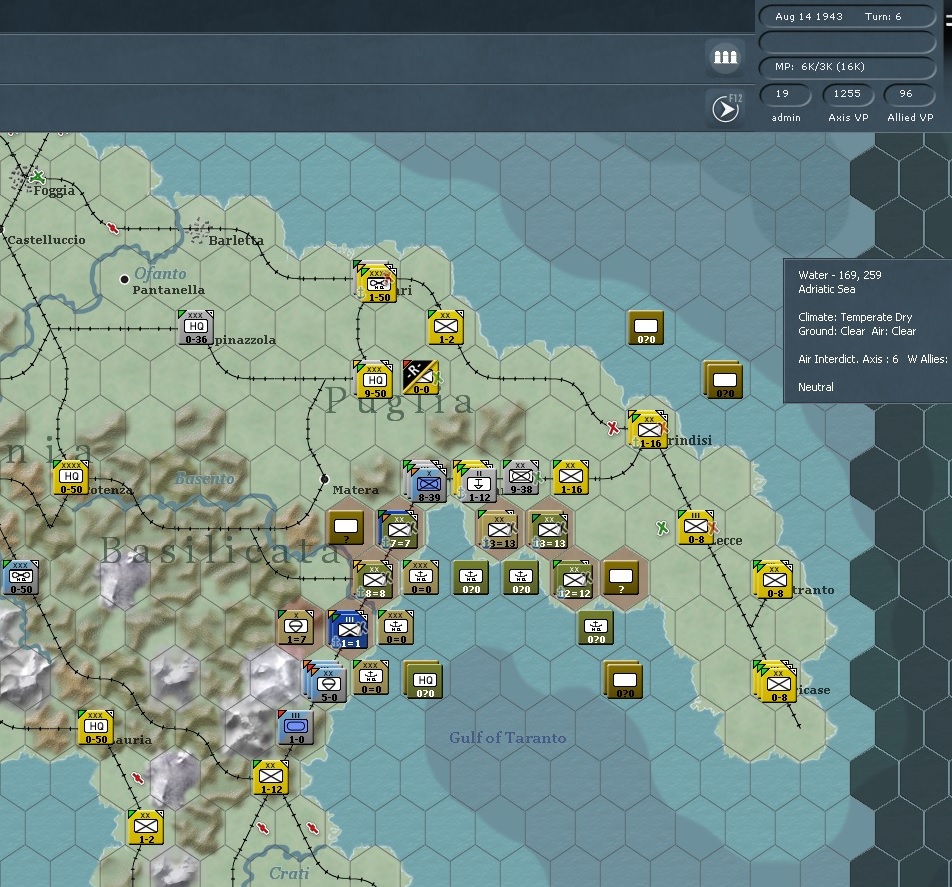Select the 5-0 stacked unit counter
This screenshot has width=952, height=887.
(326, 682)
